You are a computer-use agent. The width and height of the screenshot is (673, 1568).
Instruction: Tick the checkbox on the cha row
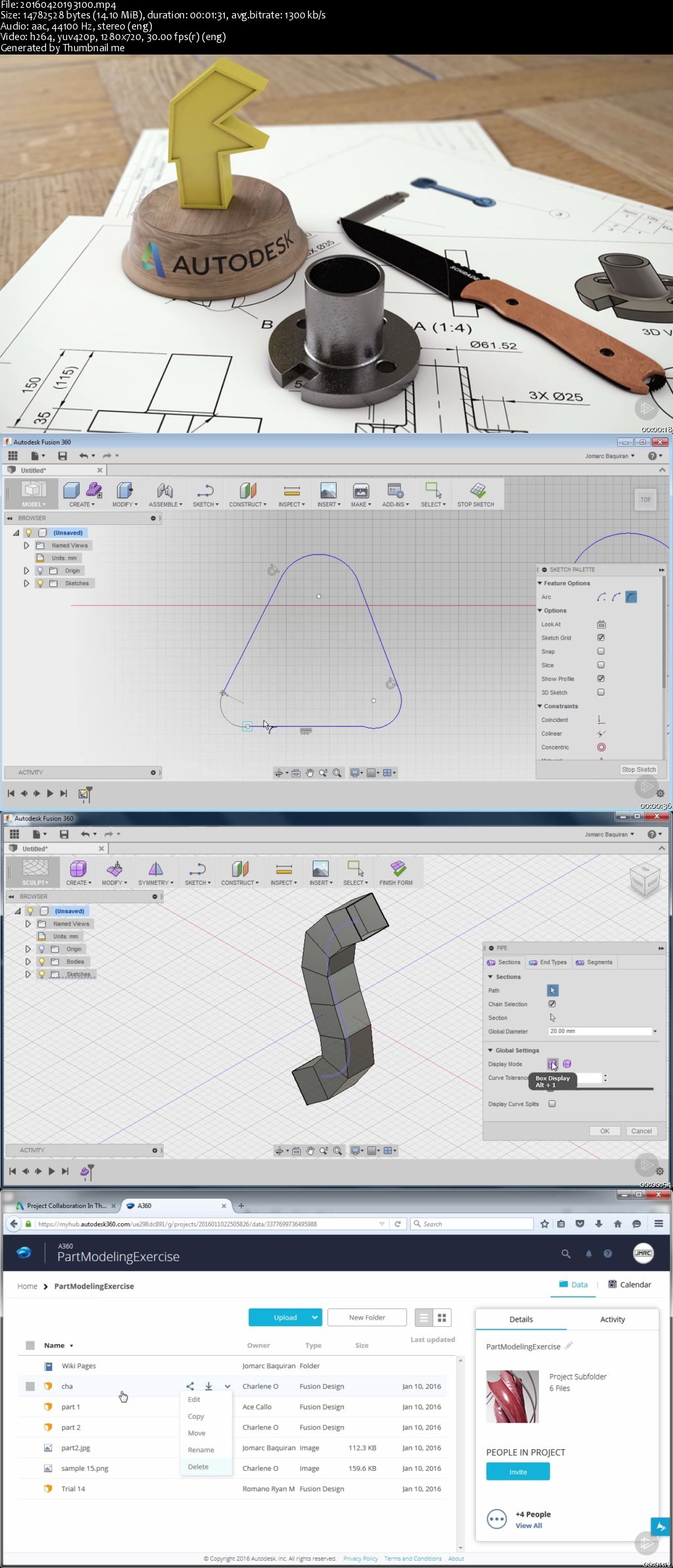pyautogui.click(x=30, y=1386)
